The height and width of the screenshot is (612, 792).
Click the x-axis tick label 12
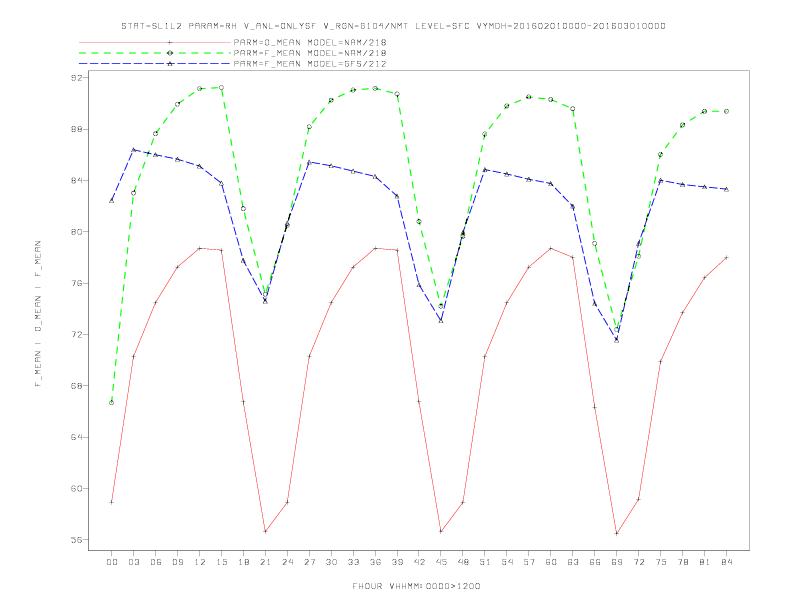200,562
